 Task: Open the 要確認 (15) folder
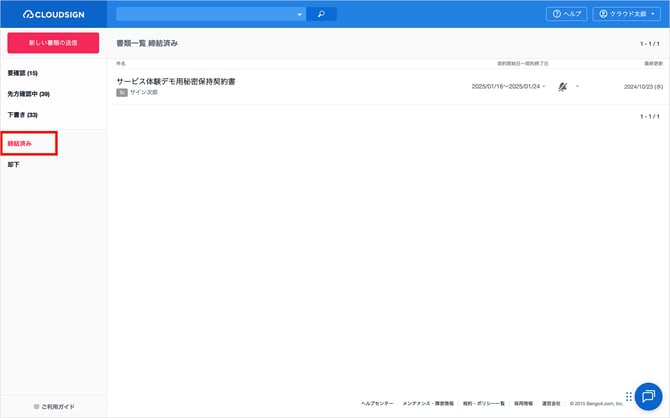(x=23, y=73)
